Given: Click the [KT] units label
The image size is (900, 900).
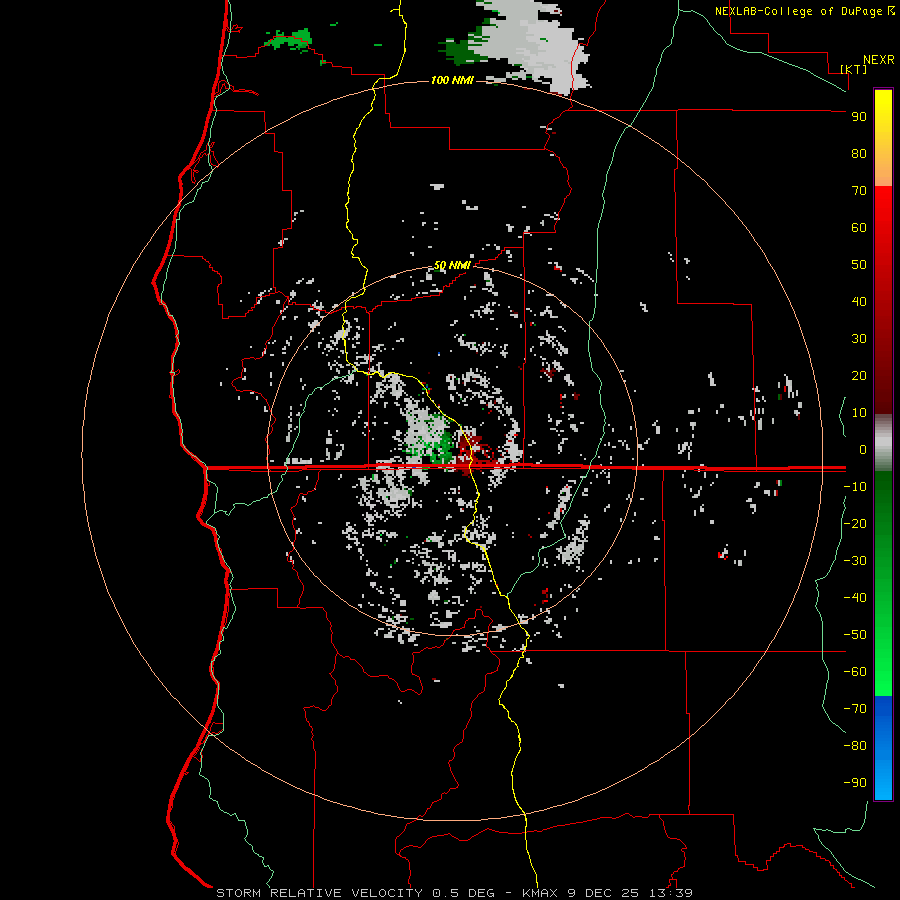Looking at the screenshot, I should [853, 69].
